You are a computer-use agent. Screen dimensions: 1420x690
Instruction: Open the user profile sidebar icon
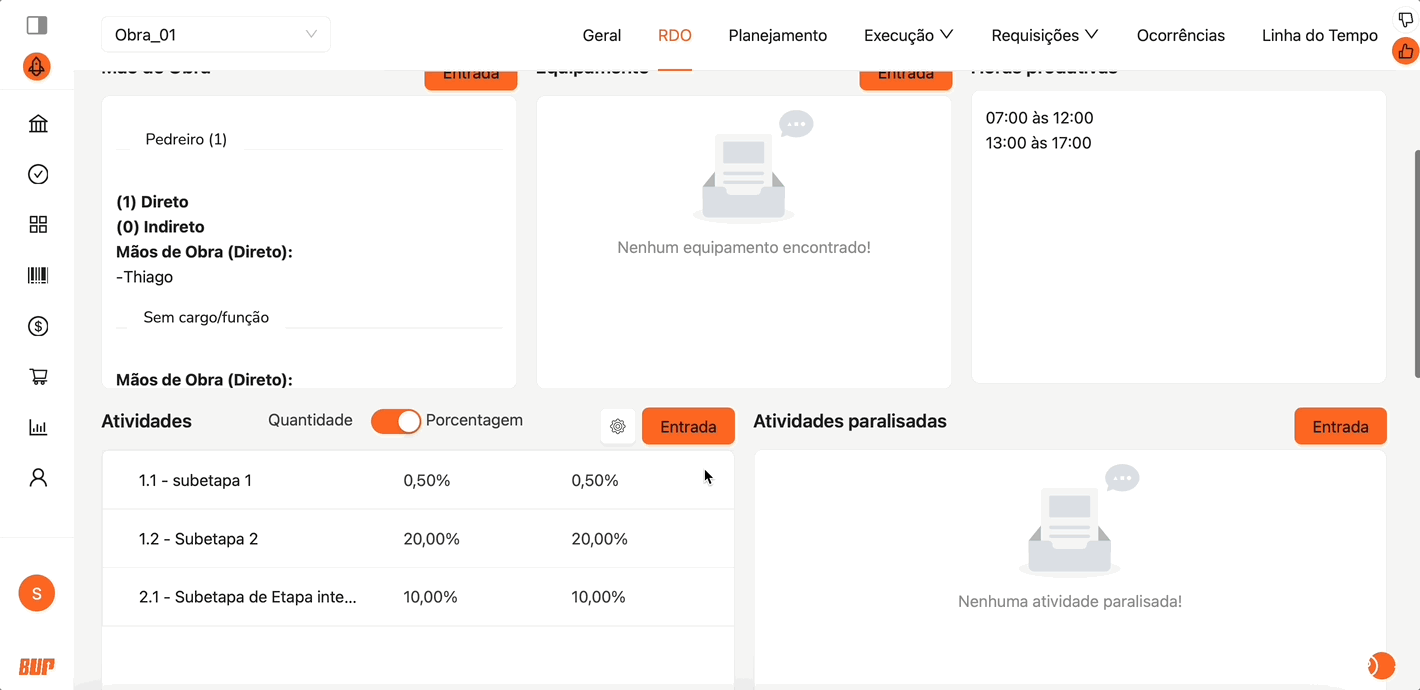[38, 478]
